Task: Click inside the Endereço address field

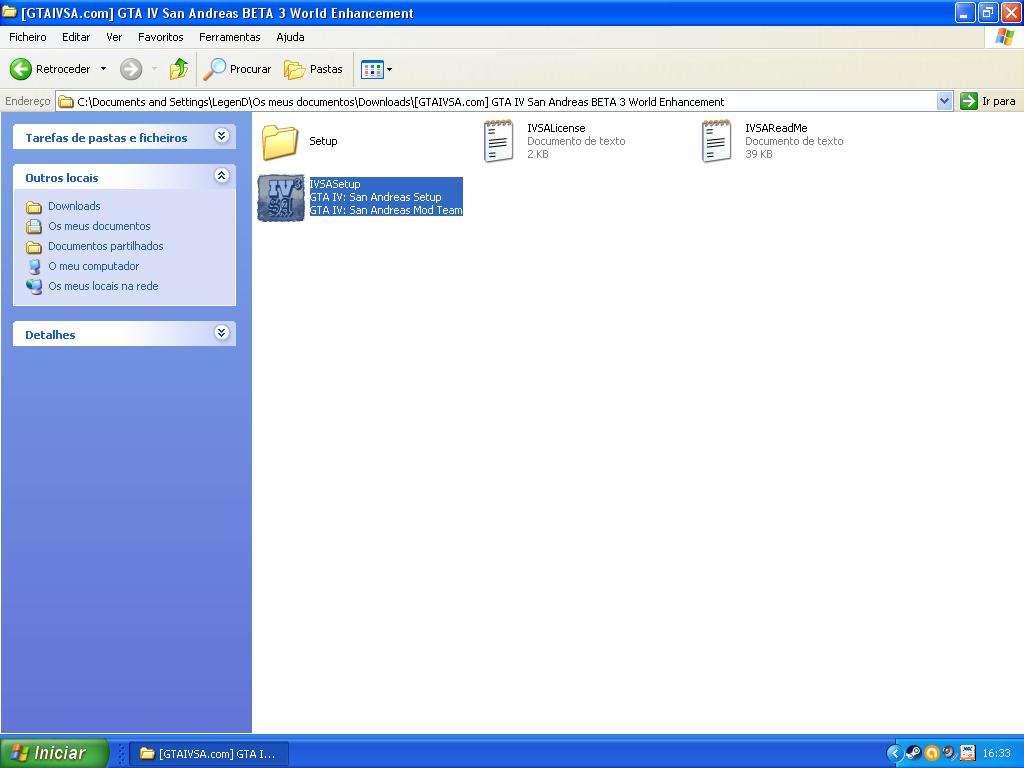Action: (x=496, y=101)
